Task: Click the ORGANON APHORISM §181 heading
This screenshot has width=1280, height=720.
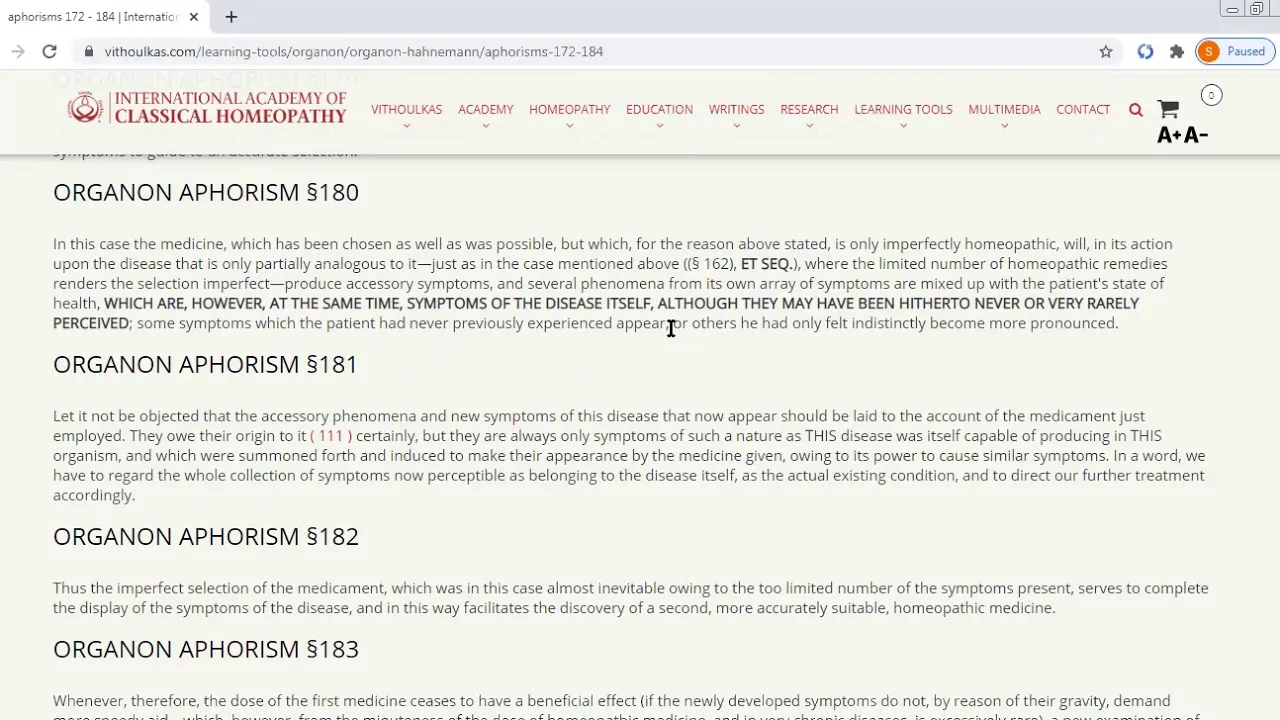Action: coord(205,364)
